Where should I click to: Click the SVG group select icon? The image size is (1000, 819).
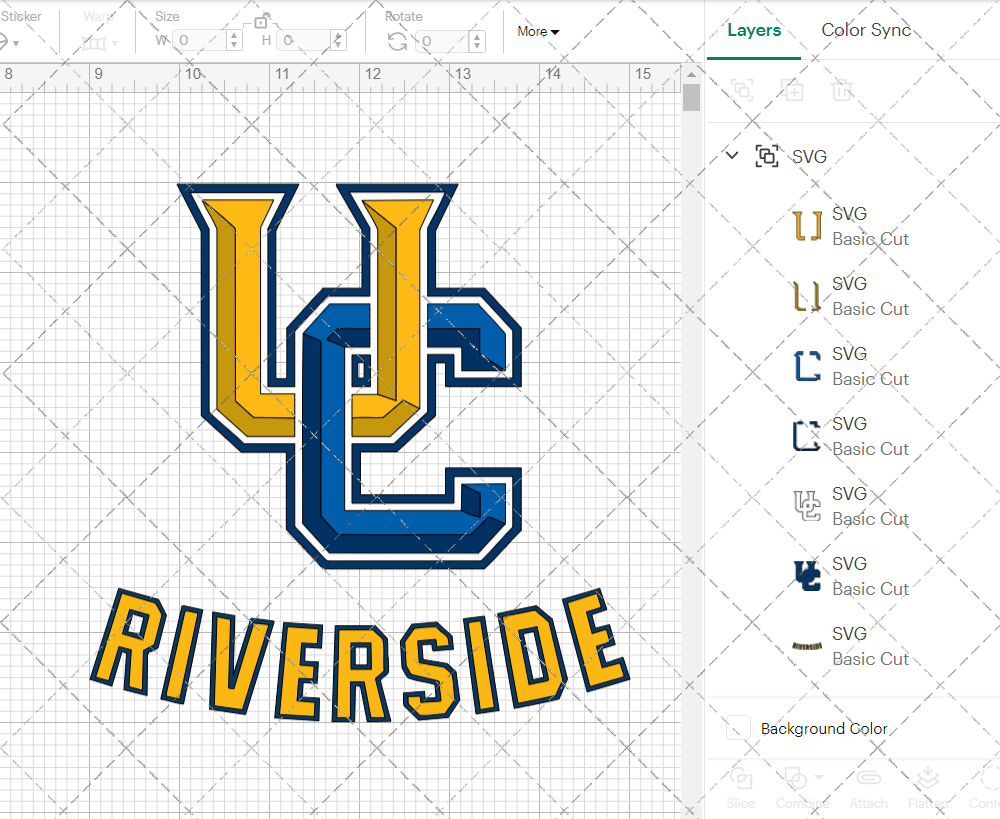(766, 156)
